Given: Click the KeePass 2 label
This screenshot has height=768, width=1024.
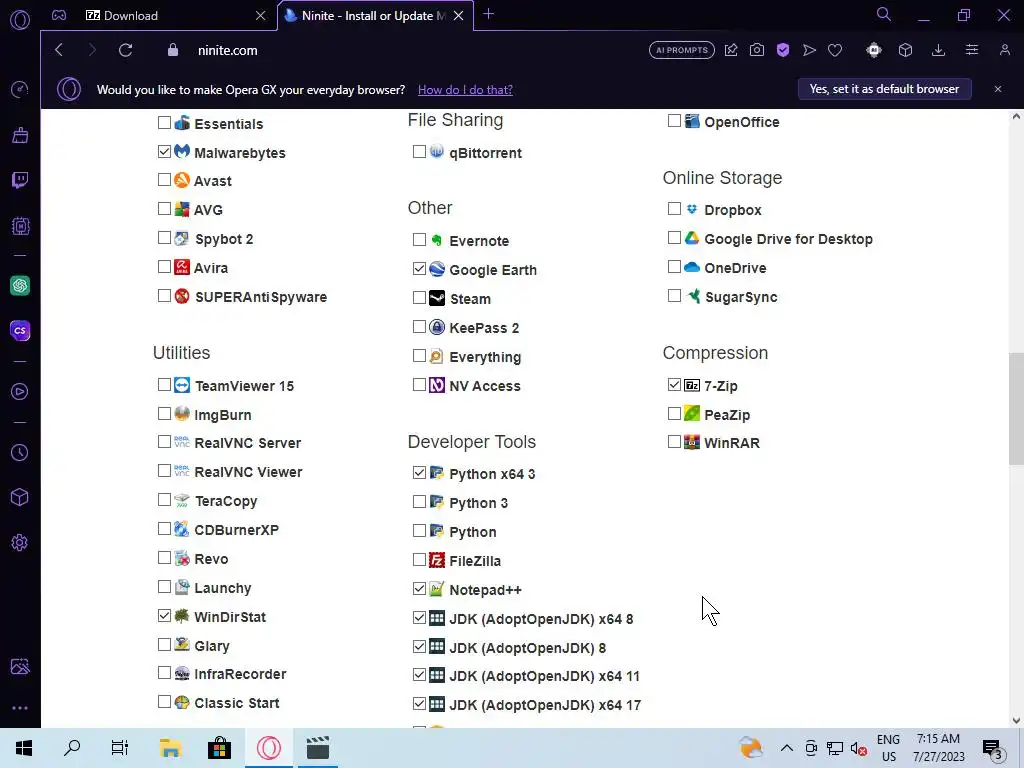Looking at the screenshot, I should pos(484,328).
